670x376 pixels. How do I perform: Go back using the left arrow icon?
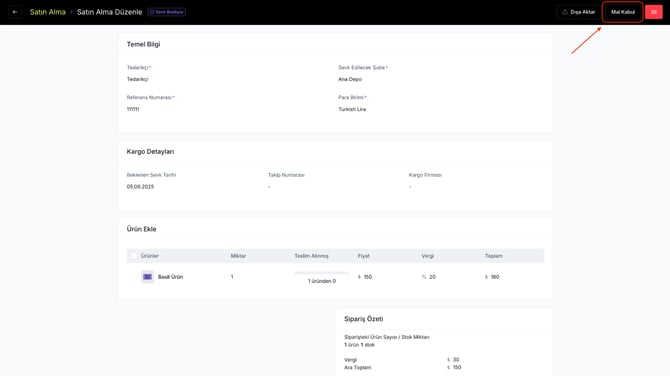[x=15, y=12]
